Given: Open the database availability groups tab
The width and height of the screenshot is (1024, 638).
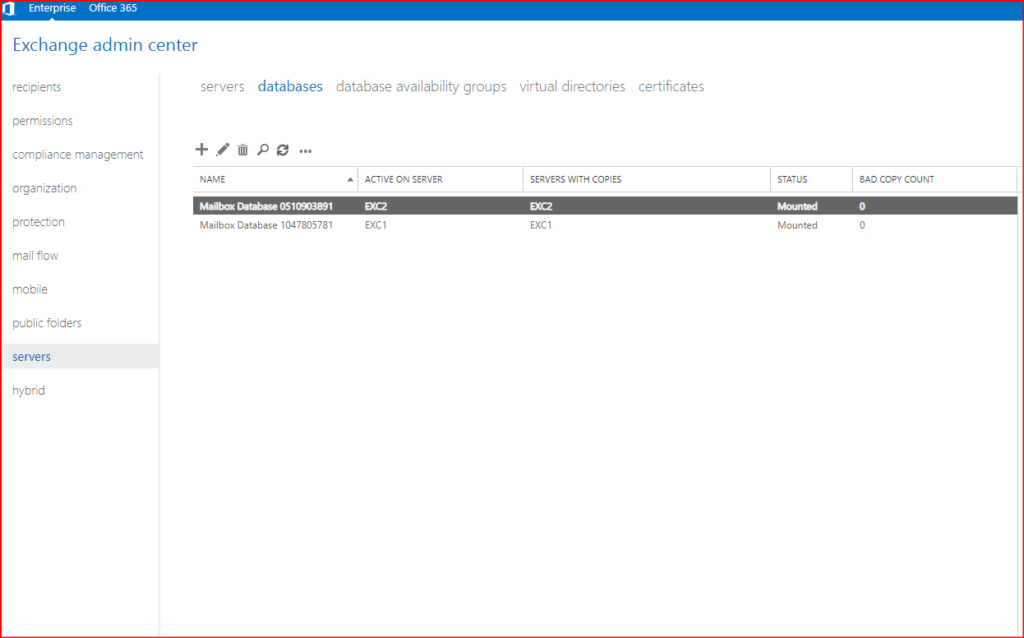Looking at the screenshot, I should click(x=421, y=87).
